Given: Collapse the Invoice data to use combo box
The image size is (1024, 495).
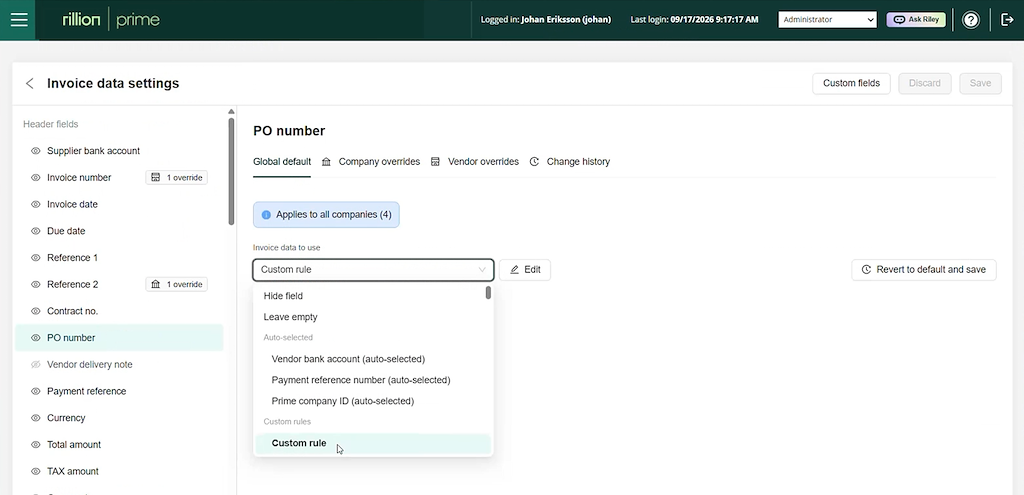Looking at the screenshot, I should click(x=373, y=270).
